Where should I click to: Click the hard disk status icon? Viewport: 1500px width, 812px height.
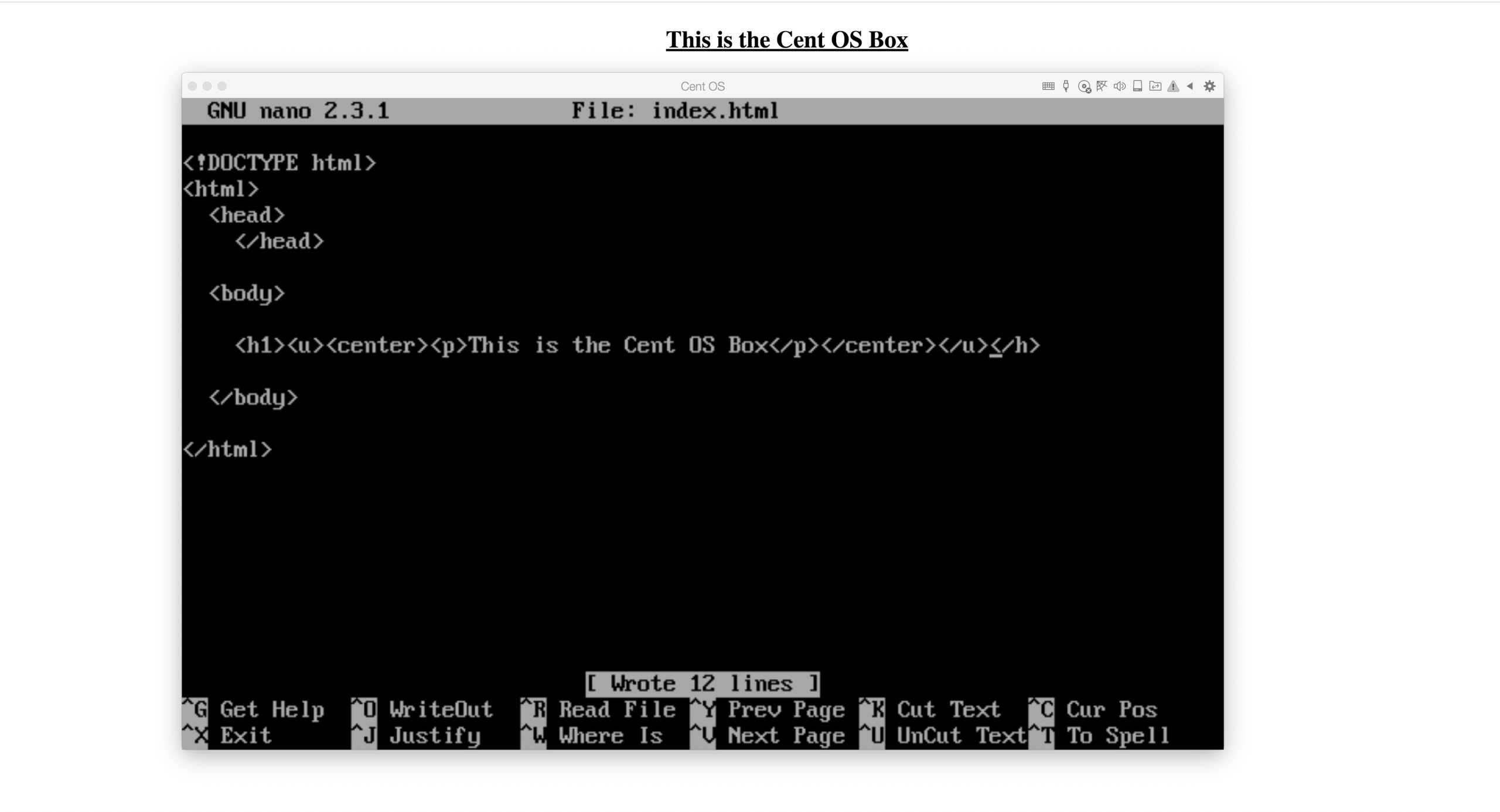[x=1137, y=86]
